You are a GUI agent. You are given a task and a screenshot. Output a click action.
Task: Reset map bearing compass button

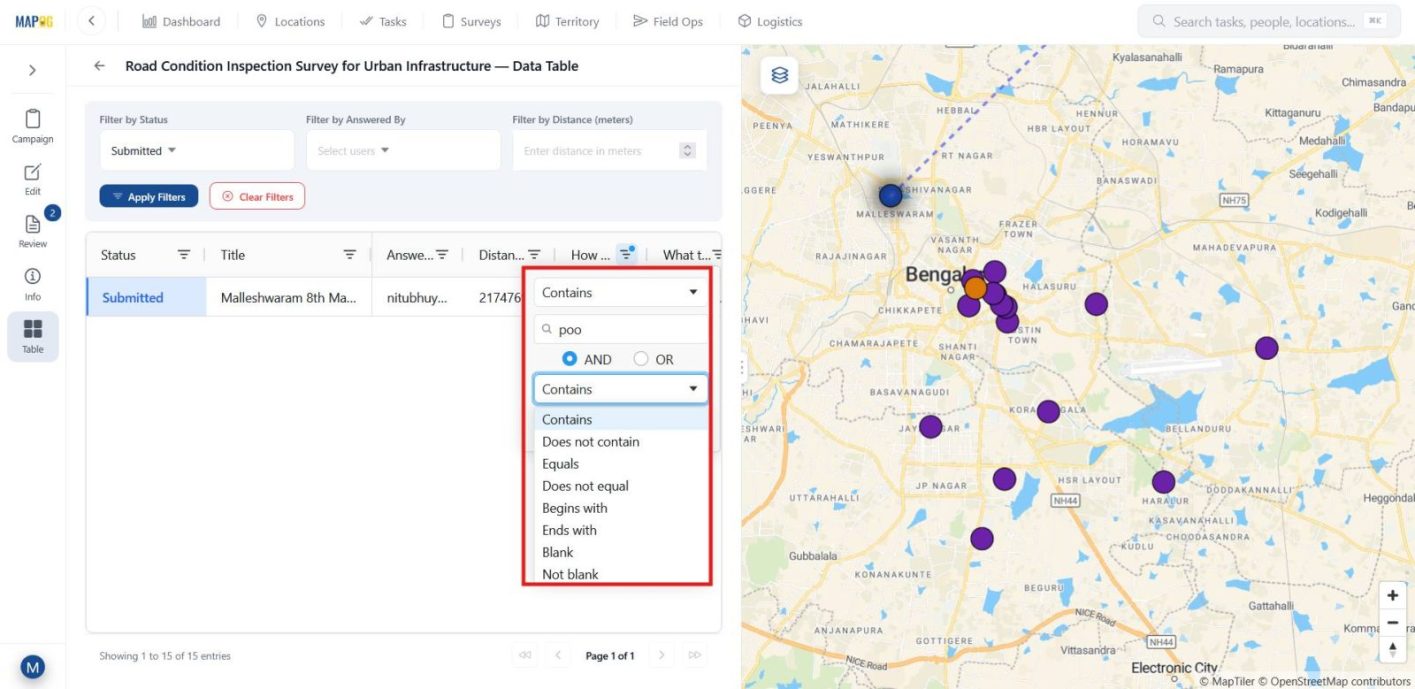coord(1392,649)
